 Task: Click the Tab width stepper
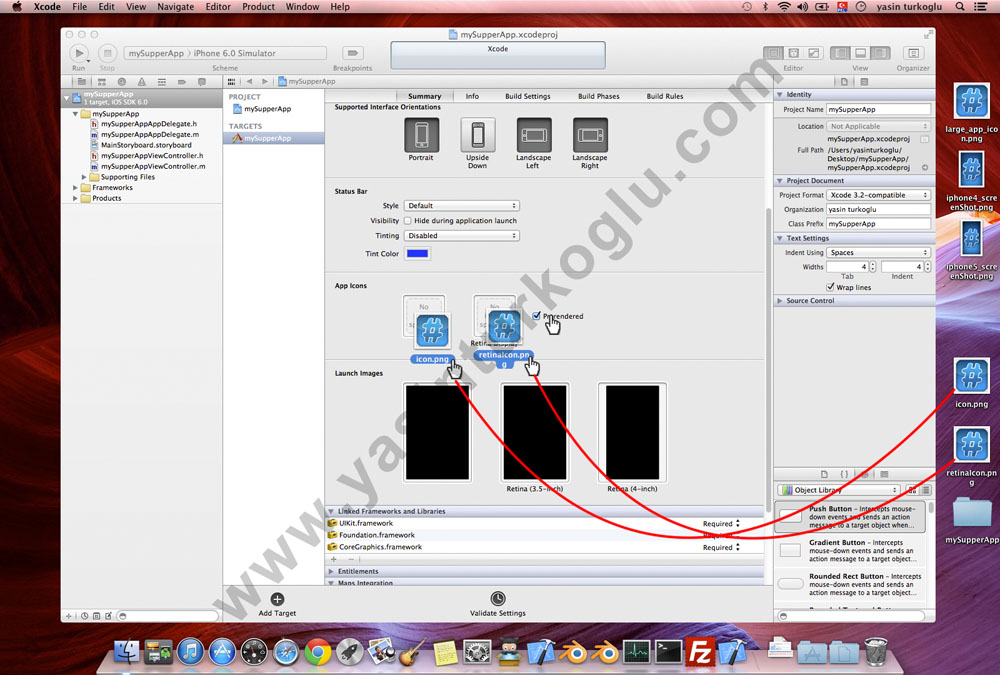tap(873, 267)
